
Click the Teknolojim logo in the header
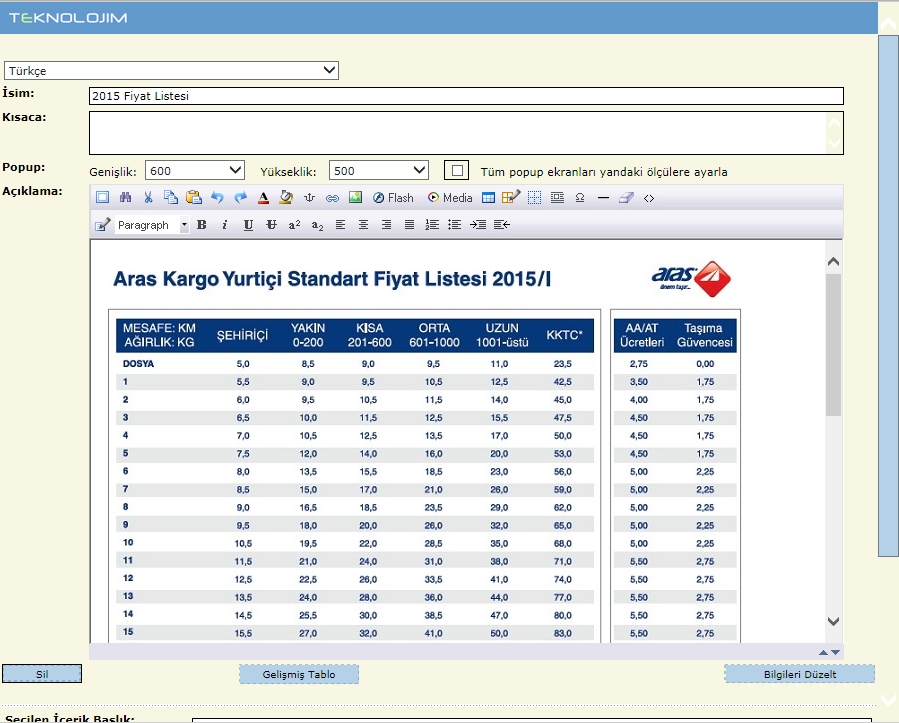(68, 18)
